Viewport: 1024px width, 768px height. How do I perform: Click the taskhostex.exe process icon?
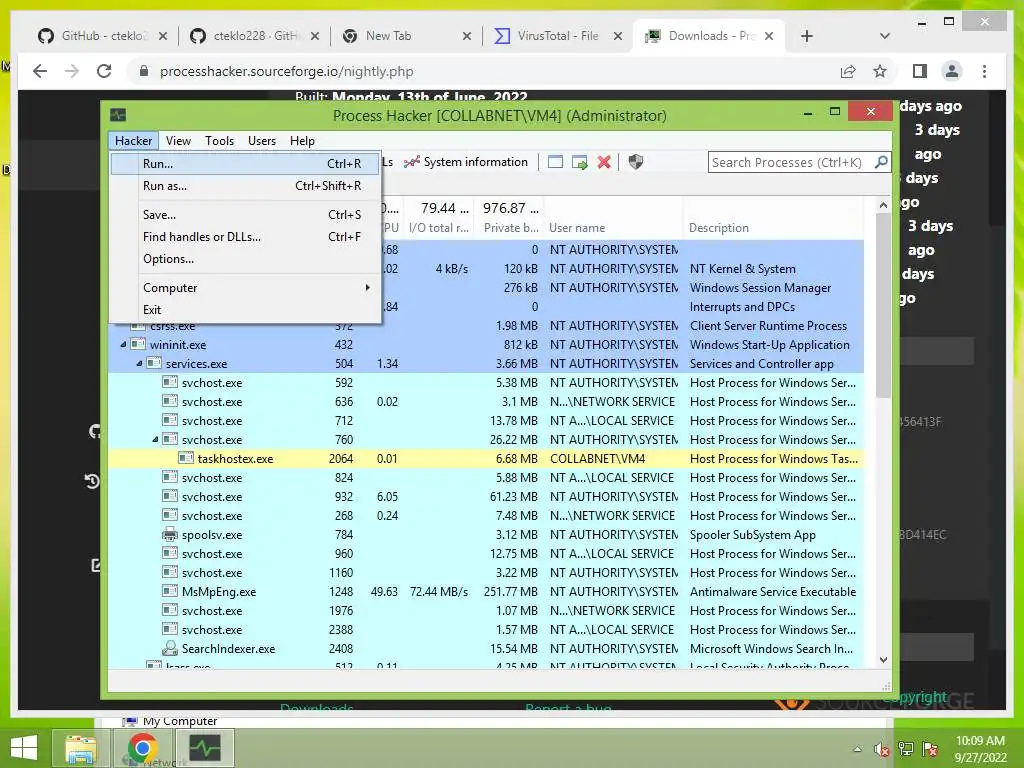click(185, 458)
